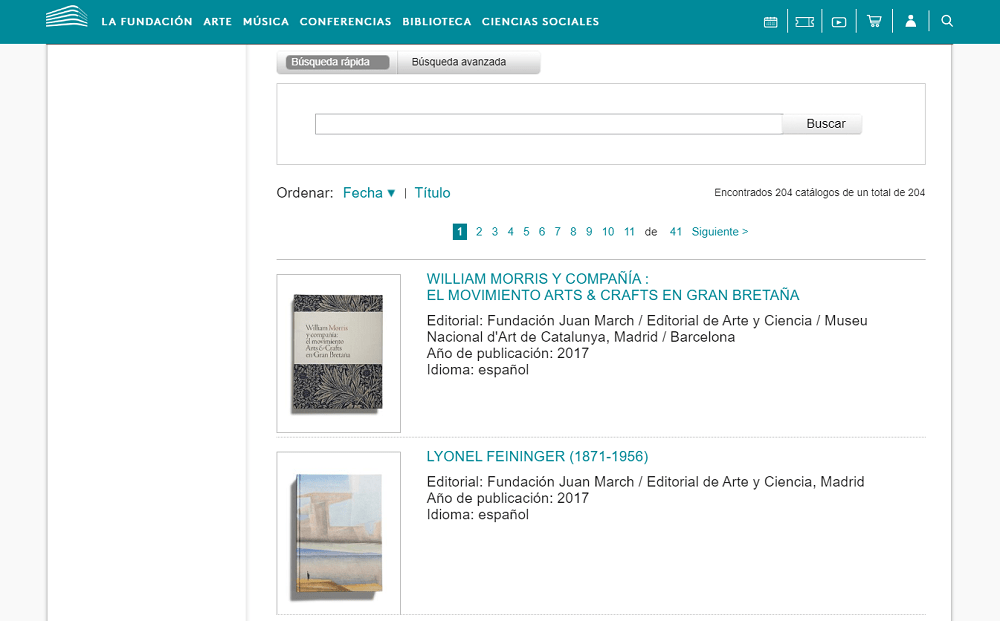Image resolution: width=1000 pixels, height=621 pixels.
Task: Click William Morris 'Año de publicación: 2017' text
Action: coord(508,353)
